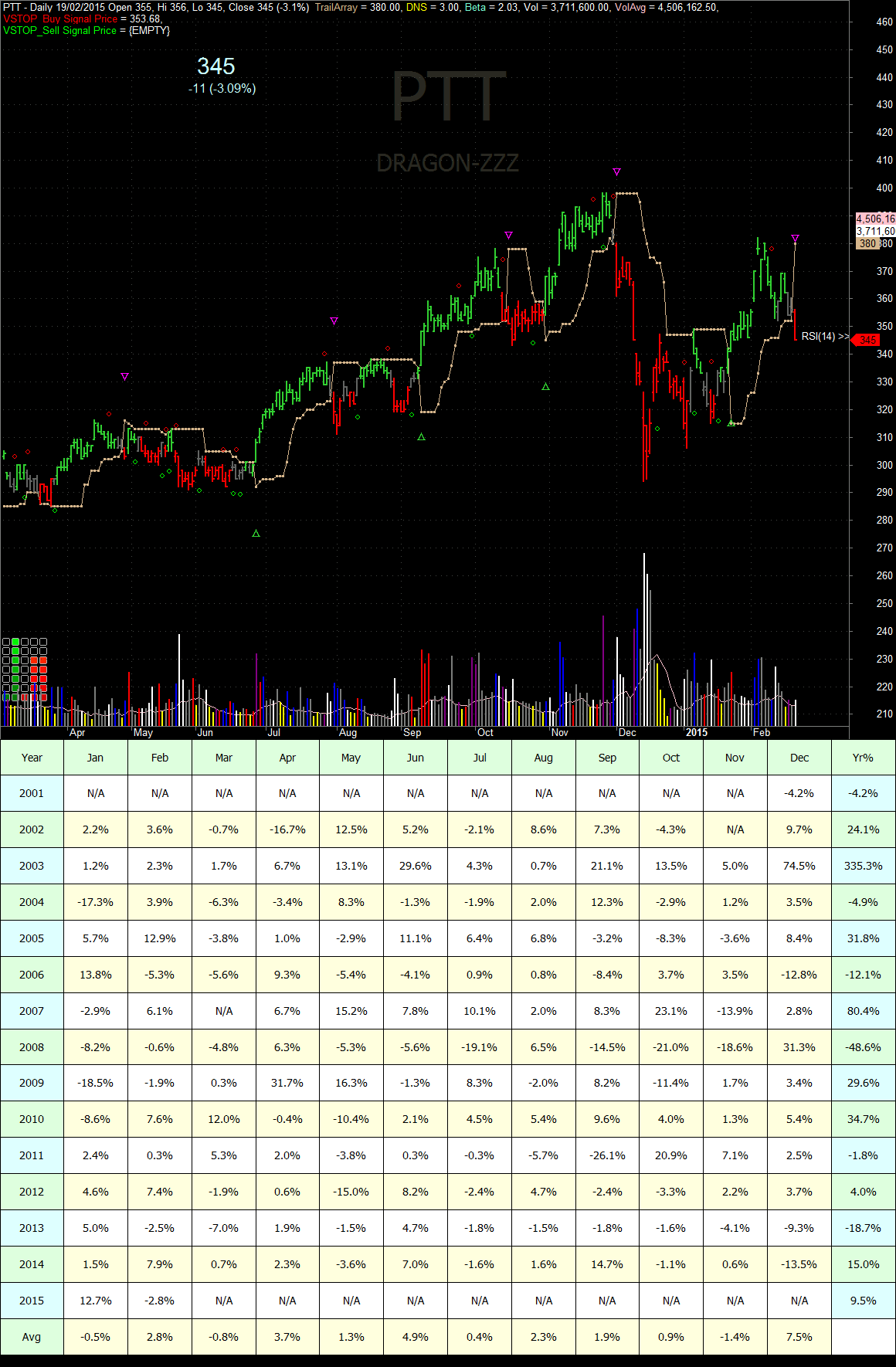Click the green triangle marker near the 280 level
This screenshot has width=896, height=1367.
coord(256,534)
